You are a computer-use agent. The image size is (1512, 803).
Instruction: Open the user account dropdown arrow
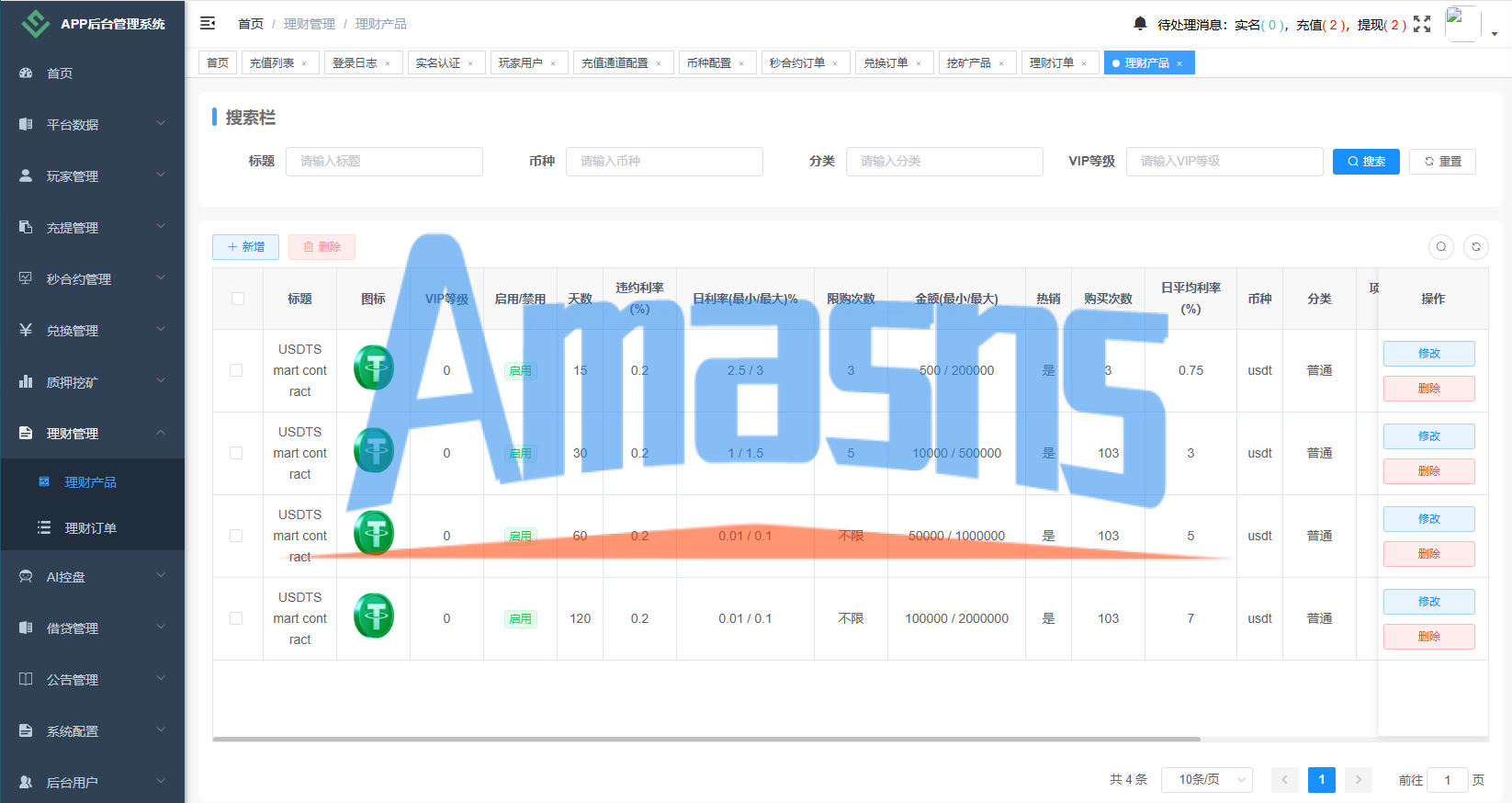tap(1495, 34)
